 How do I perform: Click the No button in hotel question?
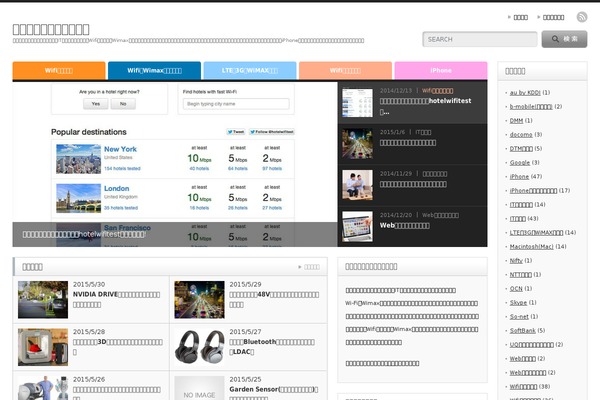point(123,104)
